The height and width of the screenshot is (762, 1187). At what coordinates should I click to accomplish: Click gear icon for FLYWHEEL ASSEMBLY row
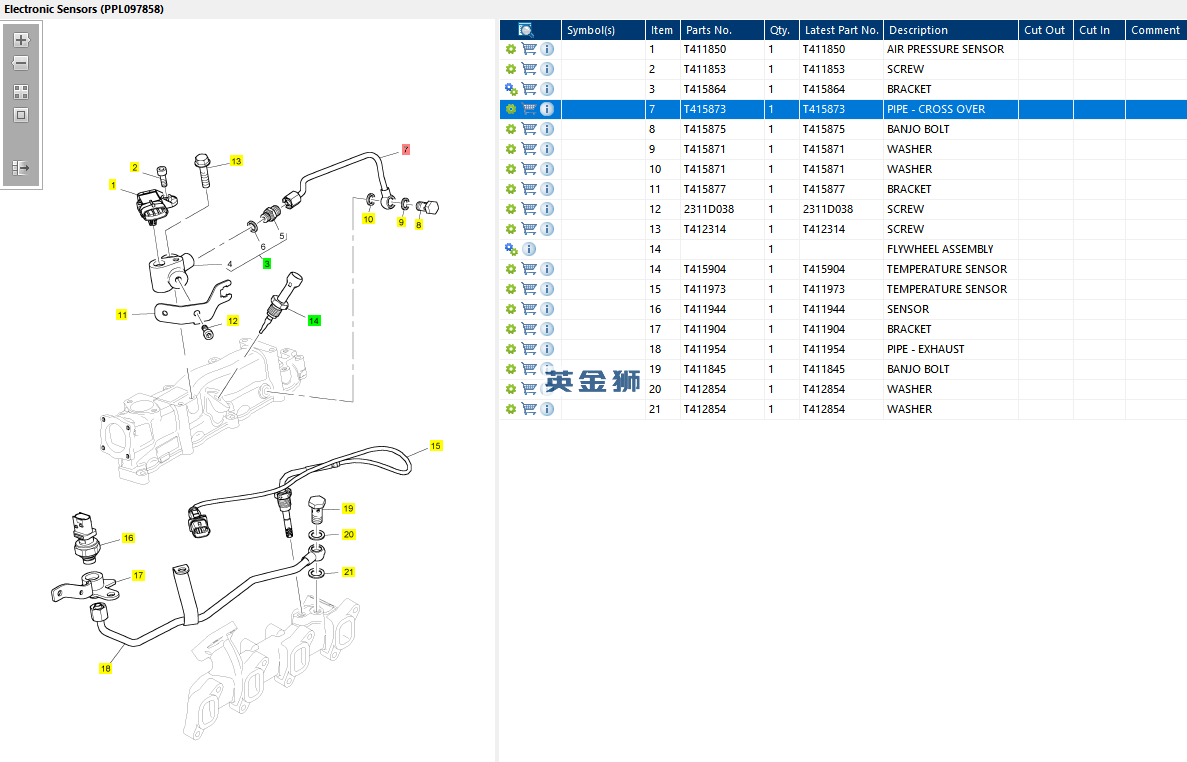pos(511,249)
